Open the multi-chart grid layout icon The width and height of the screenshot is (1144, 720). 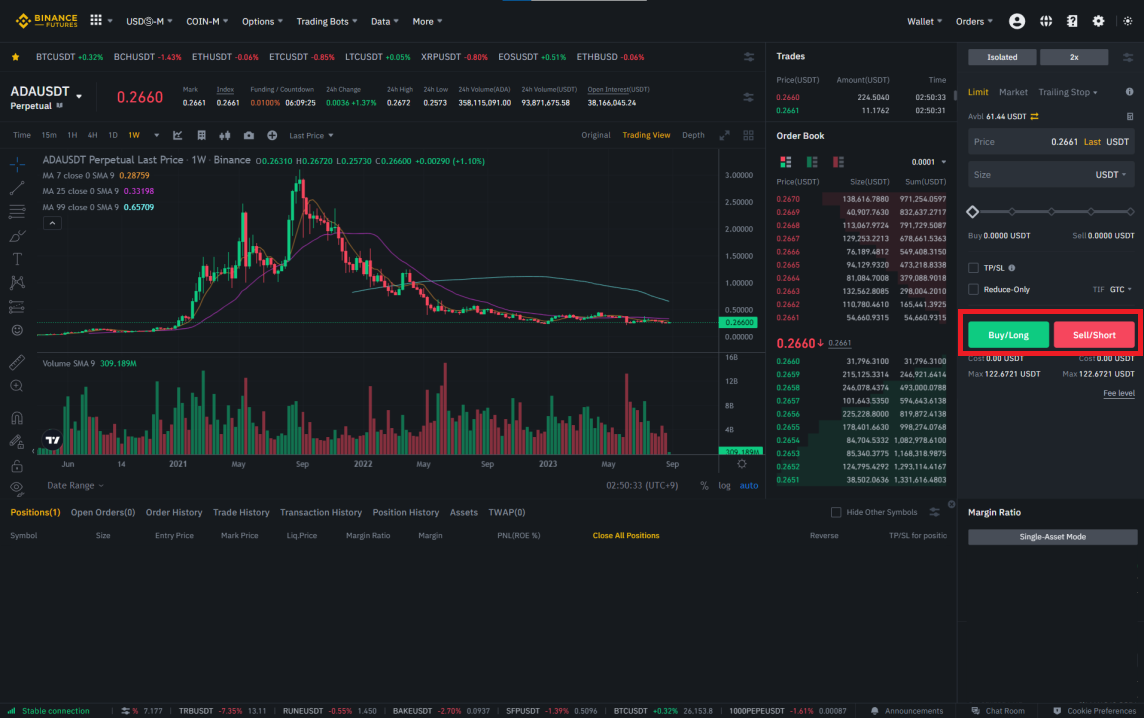point(749,135)
